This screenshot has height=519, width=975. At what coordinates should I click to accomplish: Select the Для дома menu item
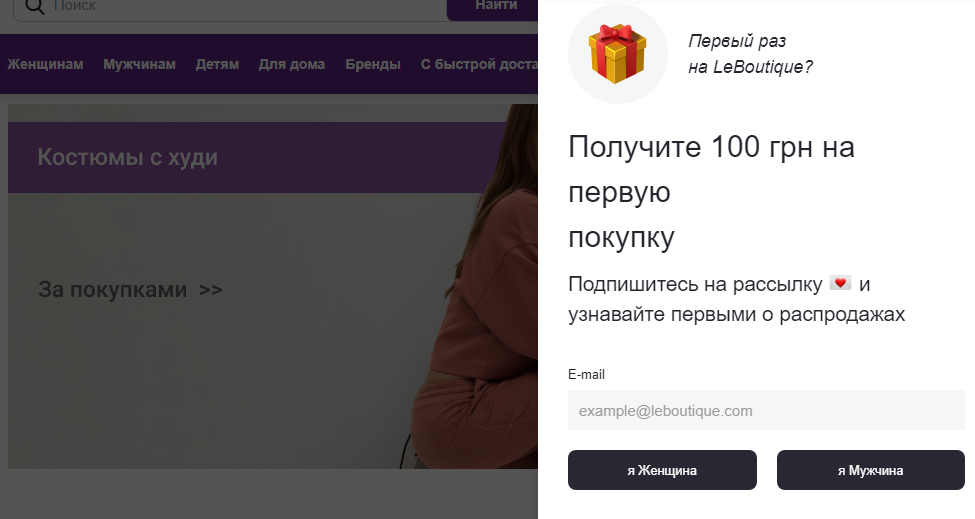click(292, 64)
